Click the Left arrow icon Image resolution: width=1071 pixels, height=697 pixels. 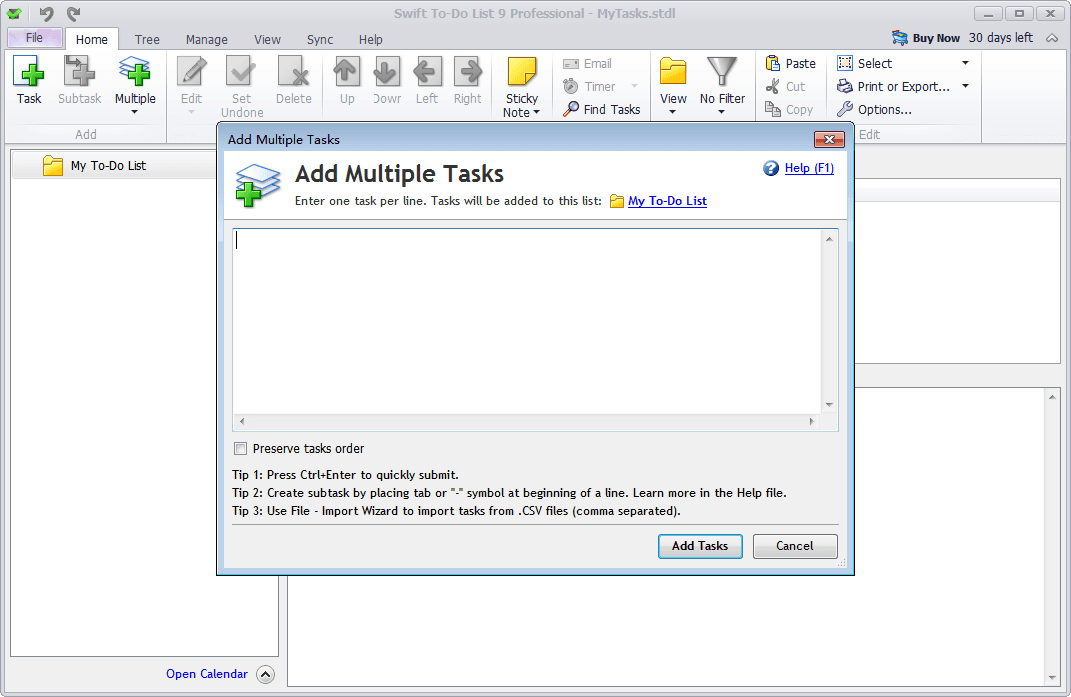coord(427,71)
